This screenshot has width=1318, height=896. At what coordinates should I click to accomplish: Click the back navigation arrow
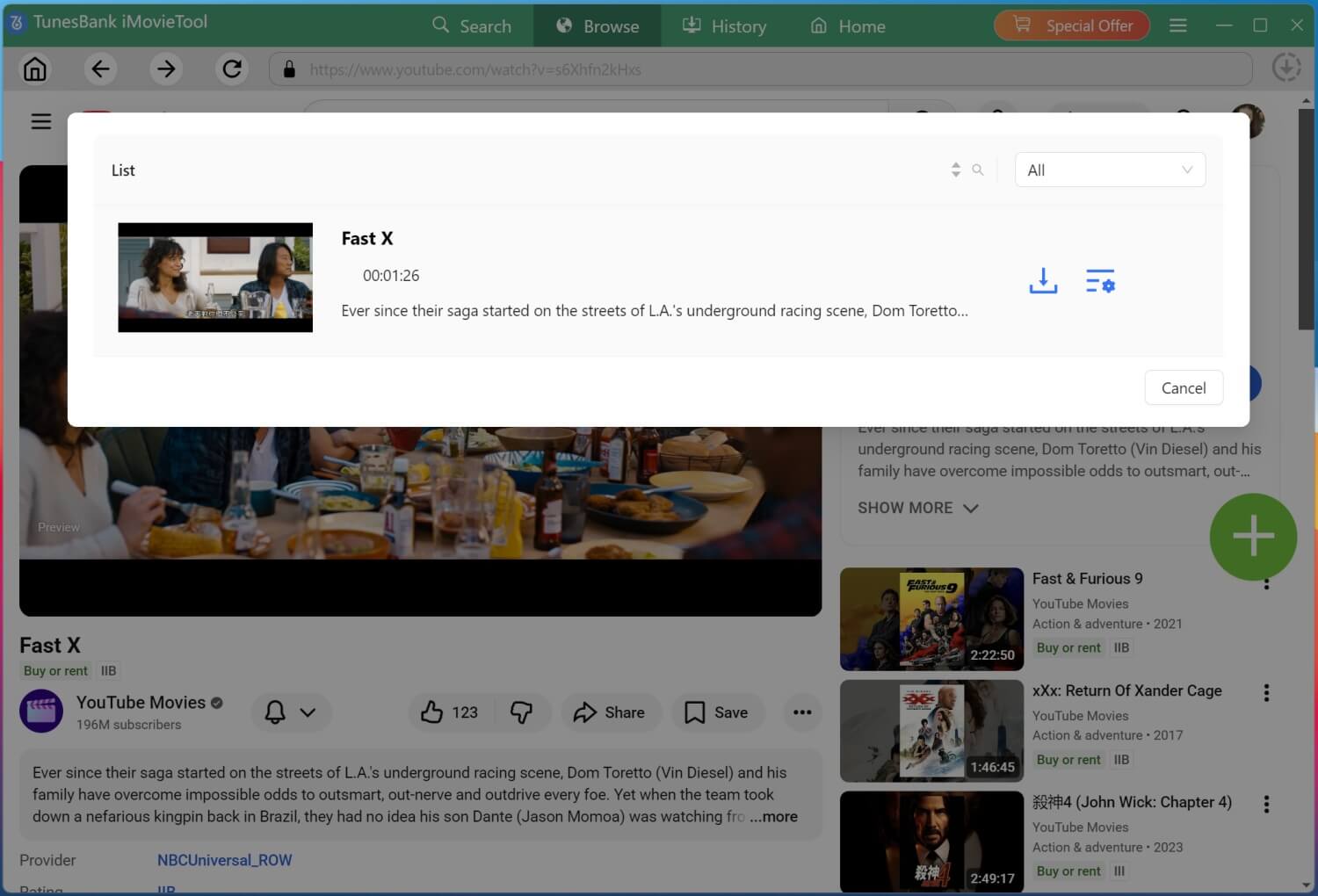click(x=100, y=69)
